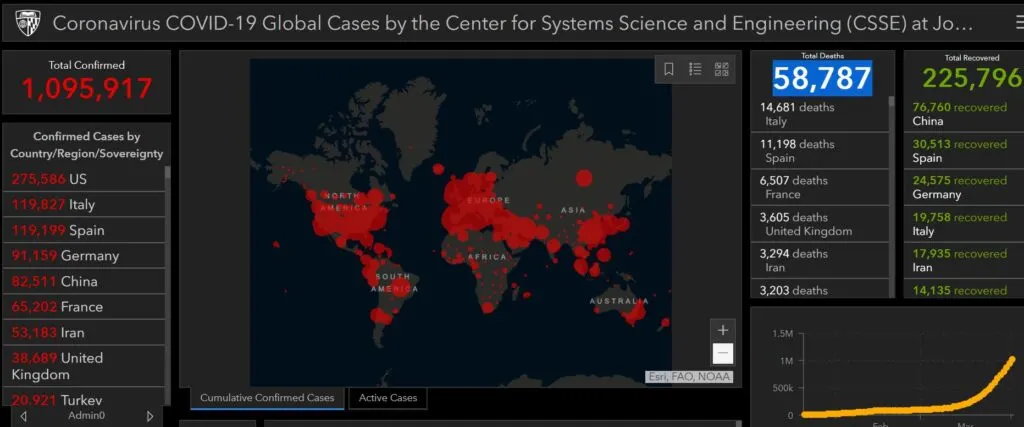The image size is (1024, 427).
Task: Select Italy 19,758 recovered entry
Action: tap(965, 224)
